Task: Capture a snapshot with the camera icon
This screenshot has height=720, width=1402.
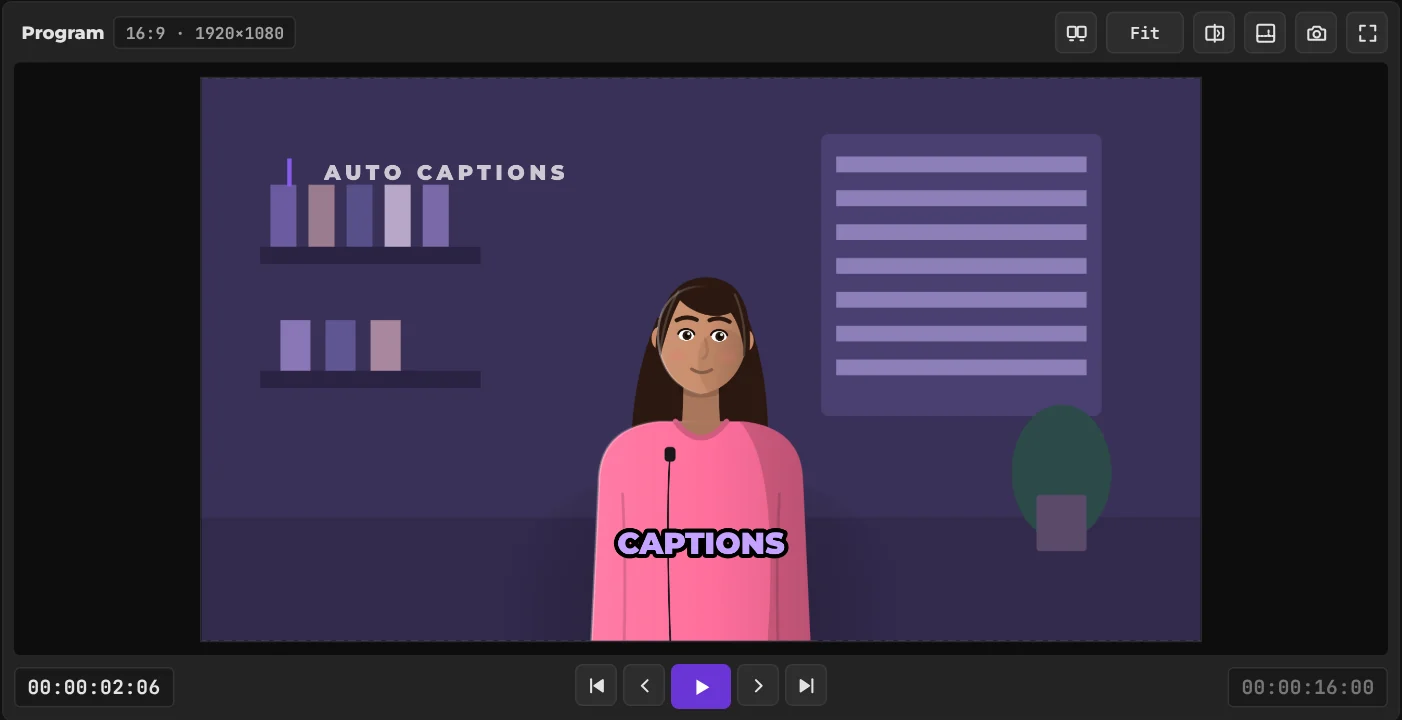Action: (1316, 33)
